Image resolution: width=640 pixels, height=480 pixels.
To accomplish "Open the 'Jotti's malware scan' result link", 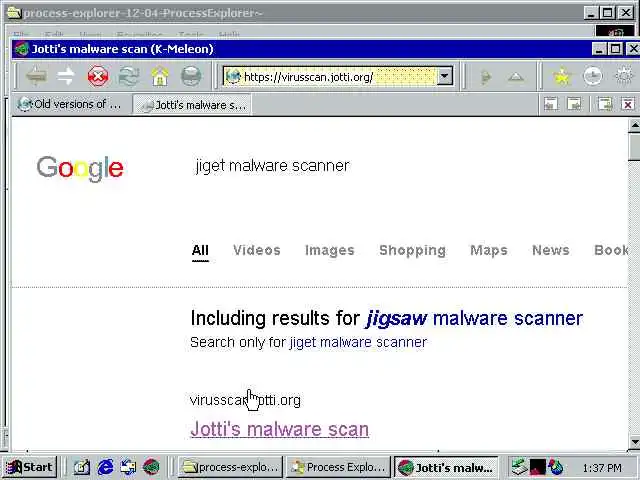I will (x=280, y=429).
